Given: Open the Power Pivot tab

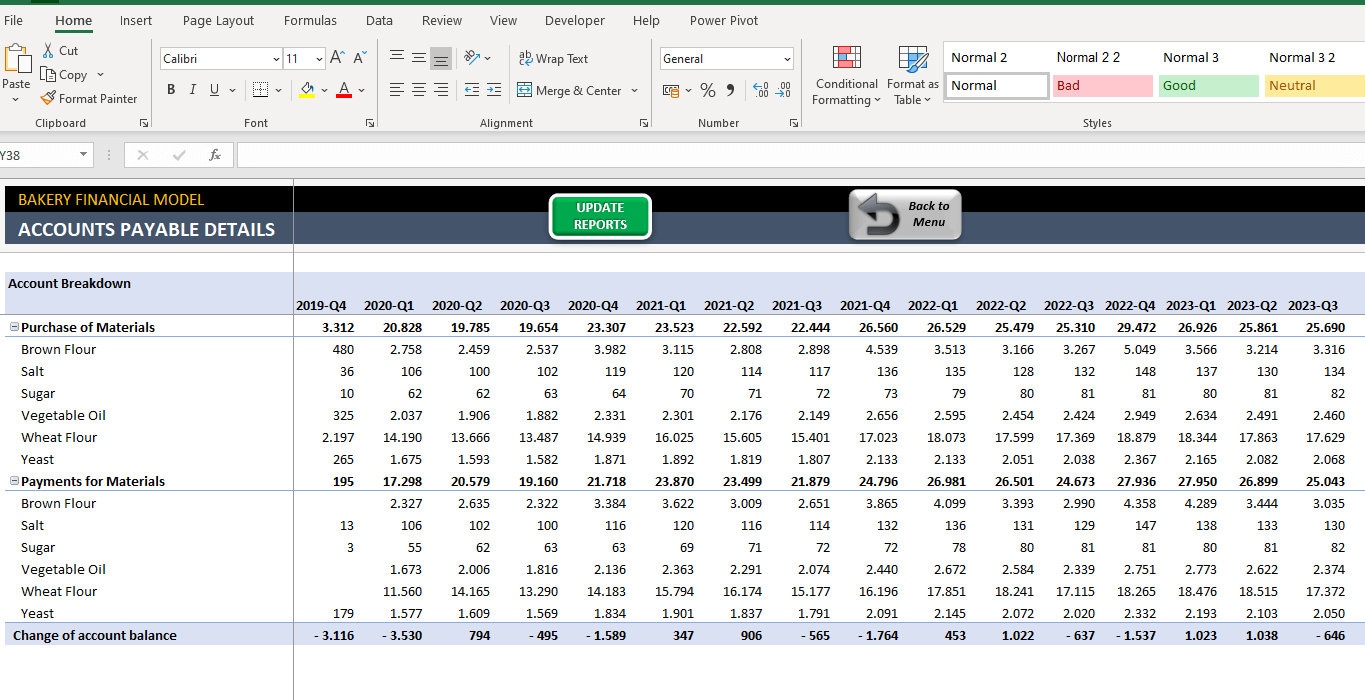Looking at the screenshot, I should click(723, 19).
